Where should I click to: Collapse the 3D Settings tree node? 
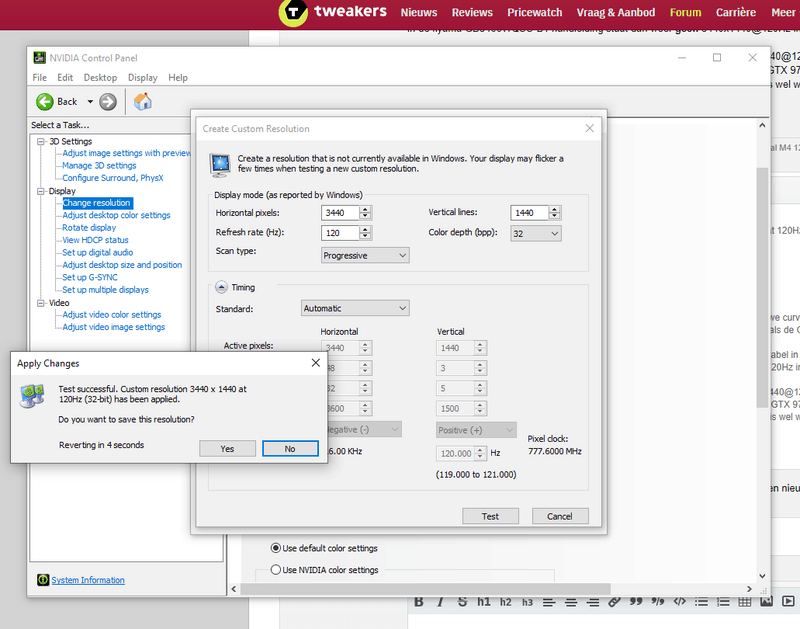[41, 141]
